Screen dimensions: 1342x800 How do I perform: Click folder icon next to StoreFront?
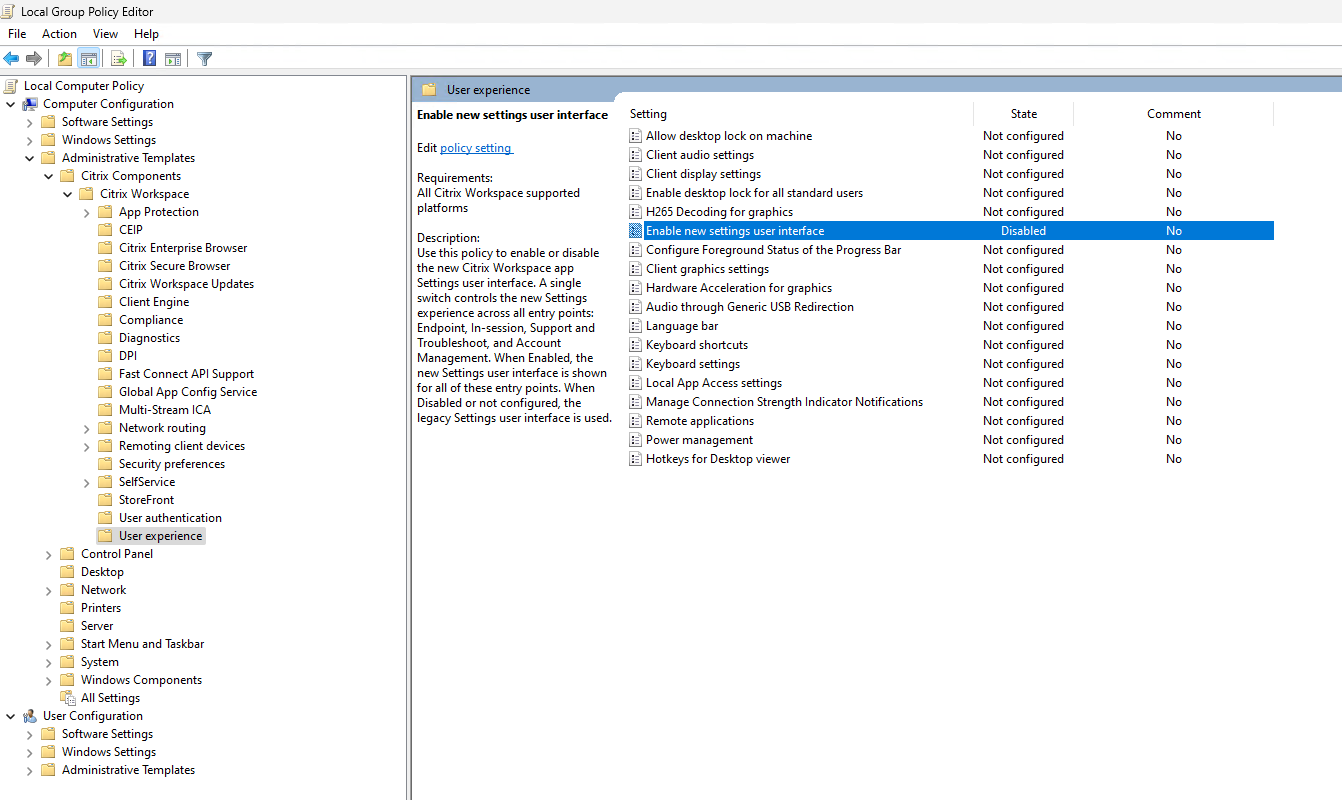pyautogui.click(x=106, y=500)
